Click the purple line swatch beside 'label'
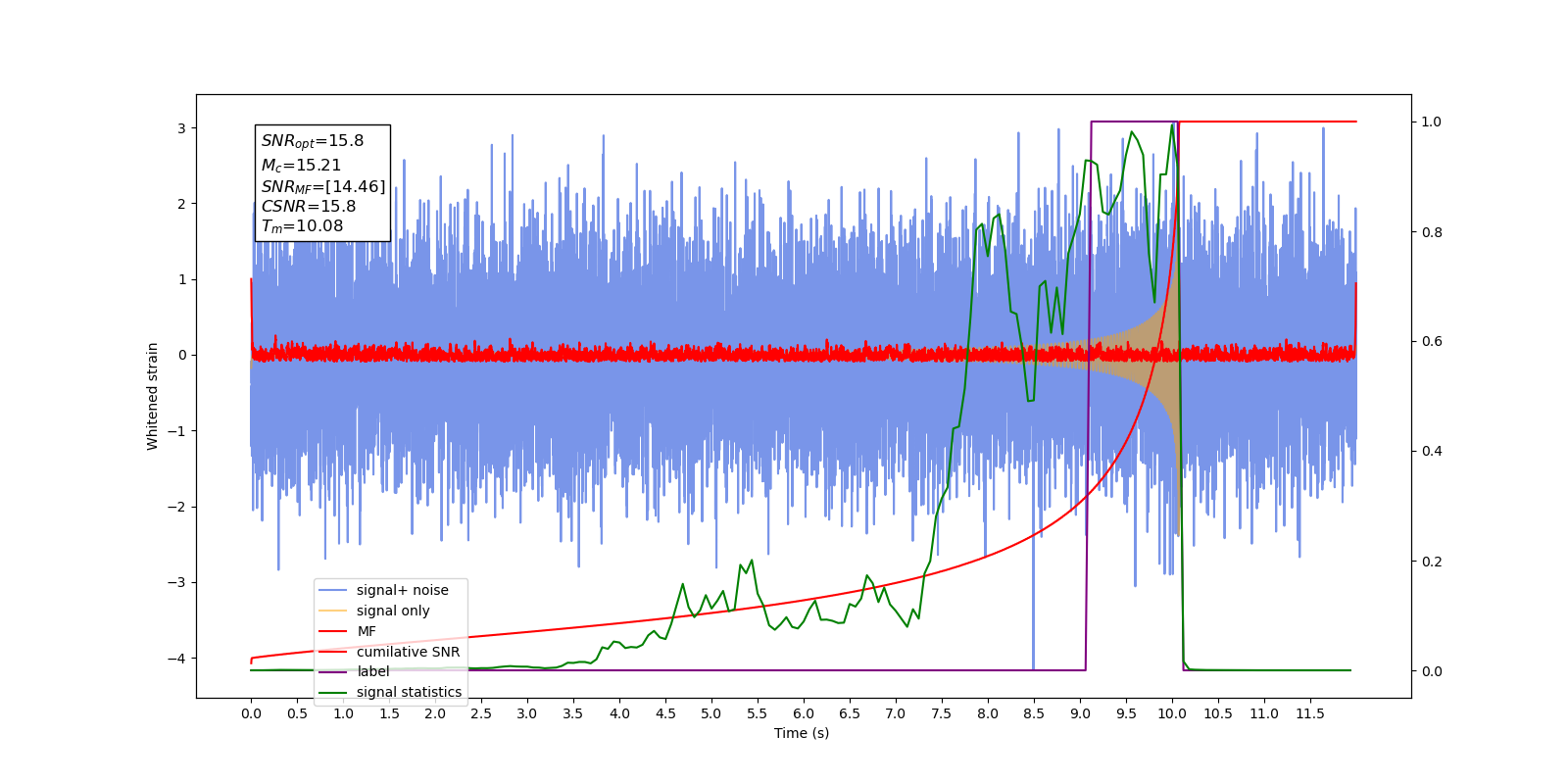The width and height of the screenshot is (1568, 784). [x=333, y=671]
